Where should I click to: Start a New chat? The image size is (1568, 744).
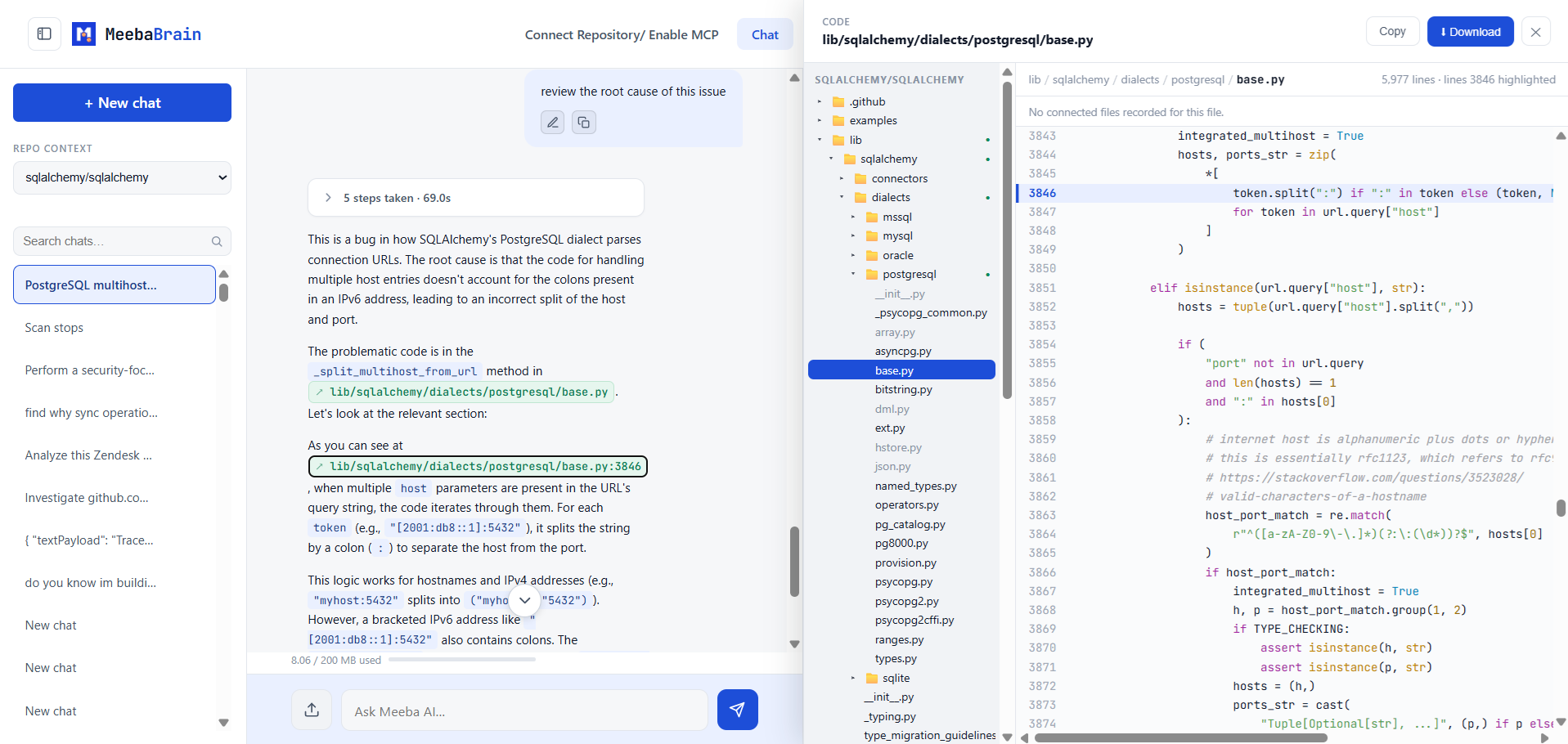(122, 102)
